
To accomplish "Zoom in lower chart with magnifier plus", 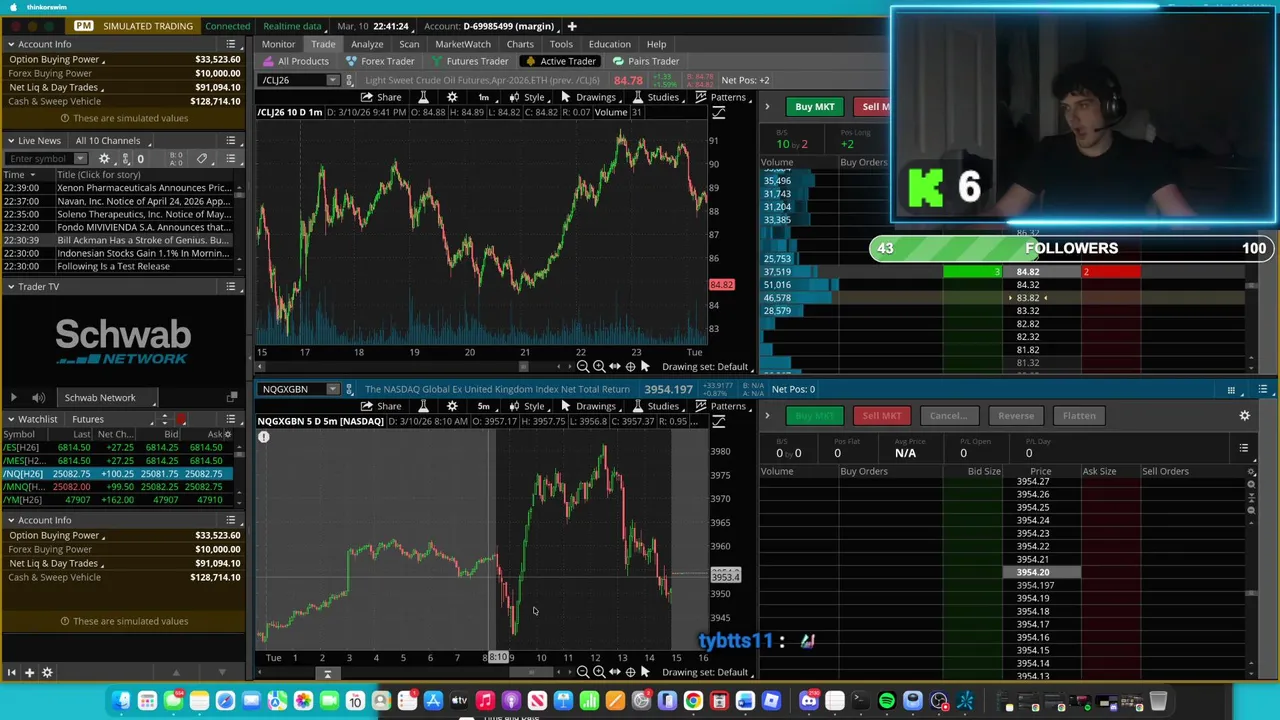I will pyautogui.click(x=598, y=672).
